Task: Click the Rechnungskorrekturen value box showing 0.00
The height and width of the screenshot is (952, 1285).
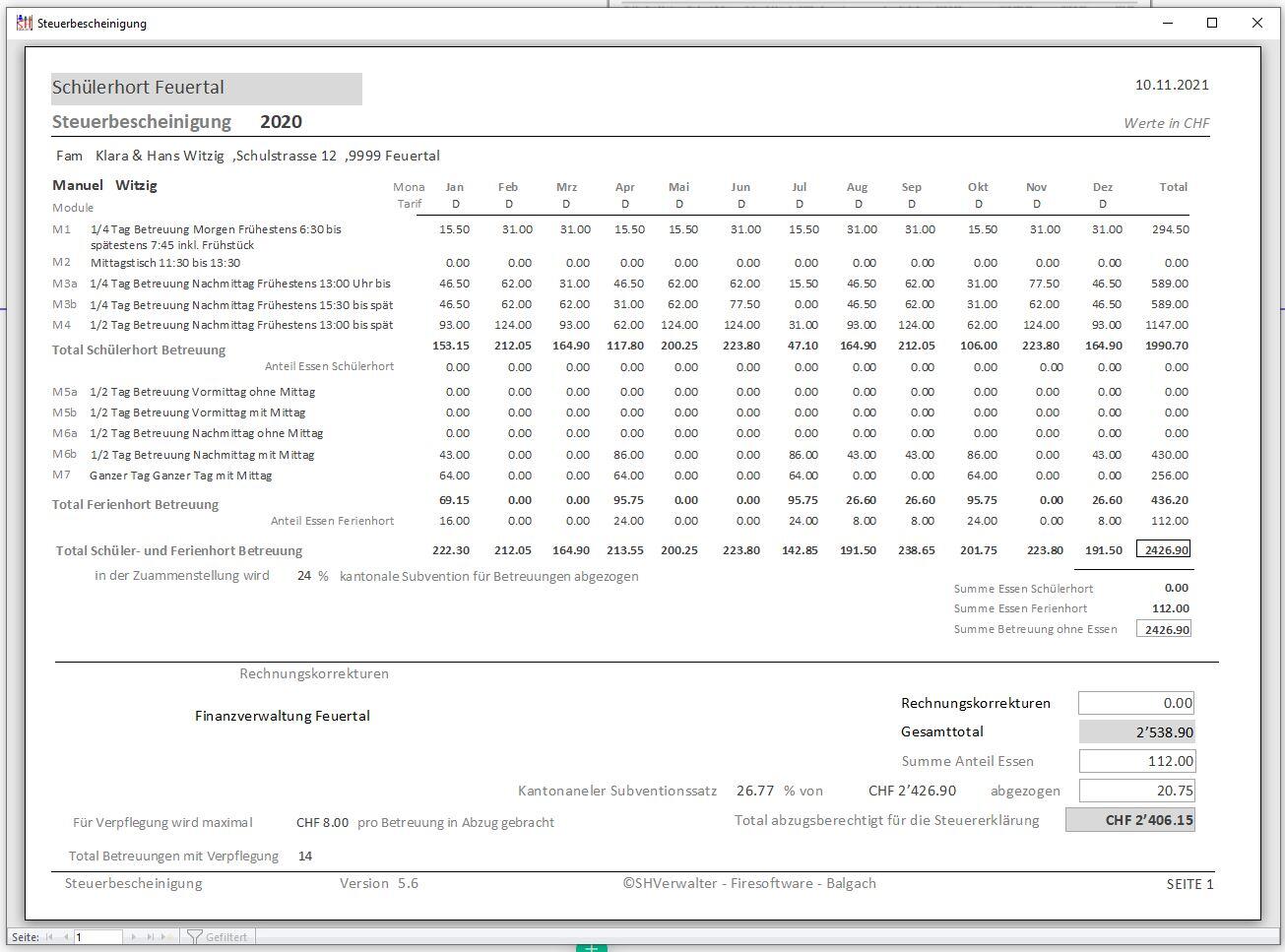Action: 1136,703
